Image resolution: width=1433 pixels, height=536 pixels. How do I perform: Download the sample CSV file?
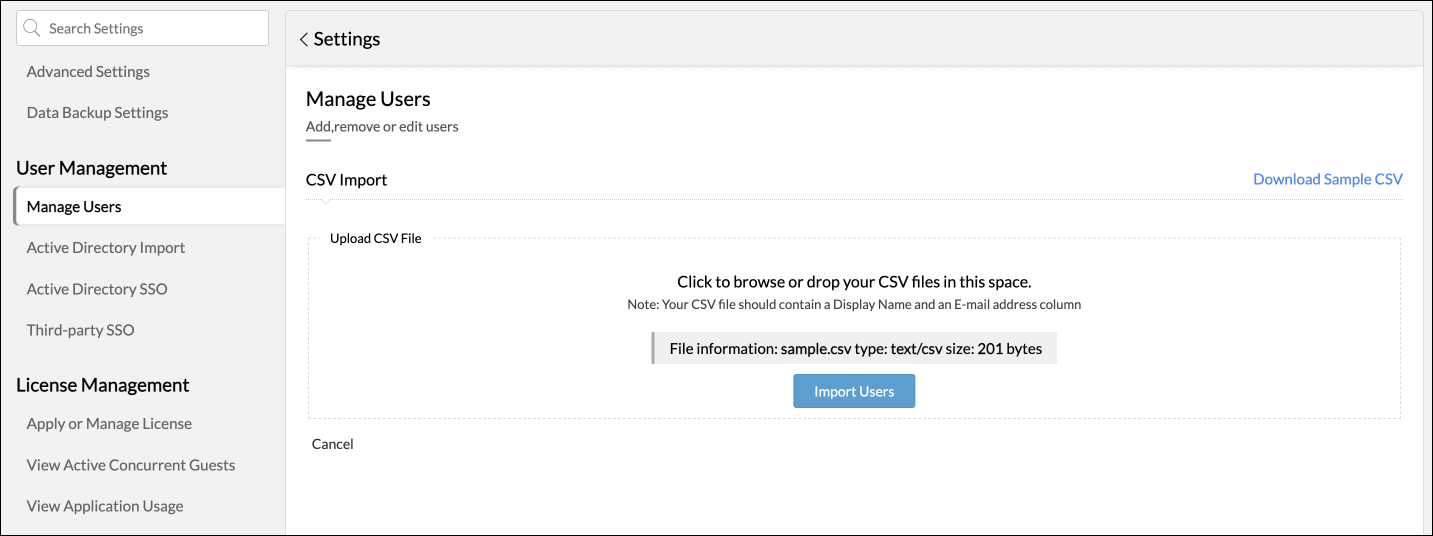coord(1327,180)
